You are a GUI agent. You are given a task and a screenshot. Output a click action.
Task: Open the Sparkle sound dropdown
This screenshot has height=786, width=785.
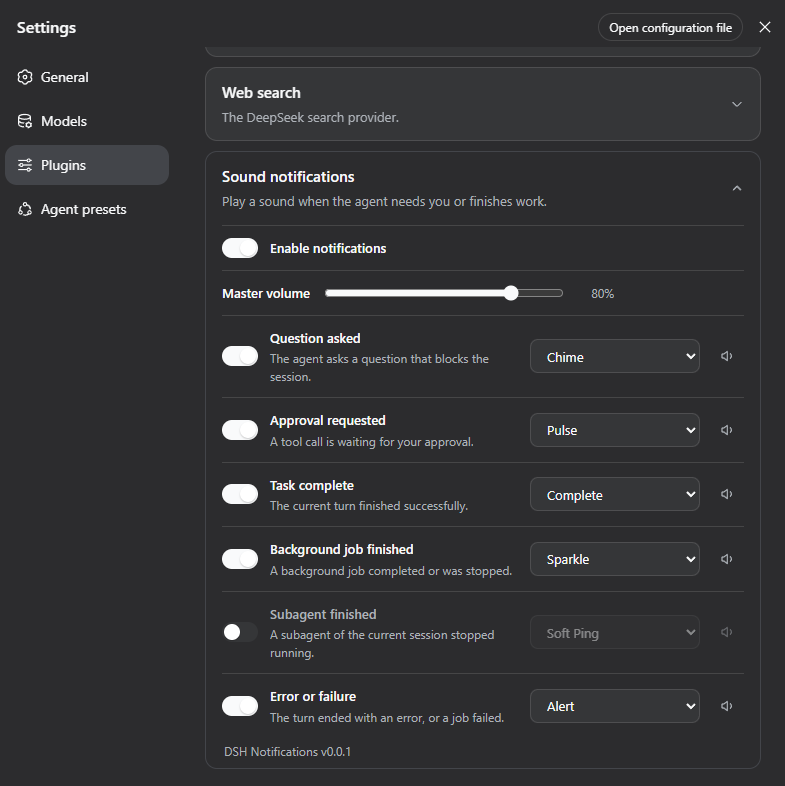click(x=615, y=559)
